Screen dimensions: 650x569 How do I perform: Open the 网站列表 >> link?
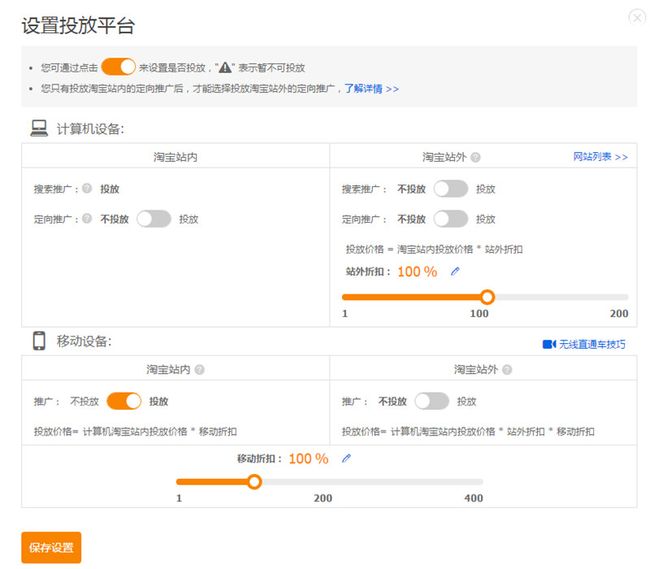click(600, 157)
